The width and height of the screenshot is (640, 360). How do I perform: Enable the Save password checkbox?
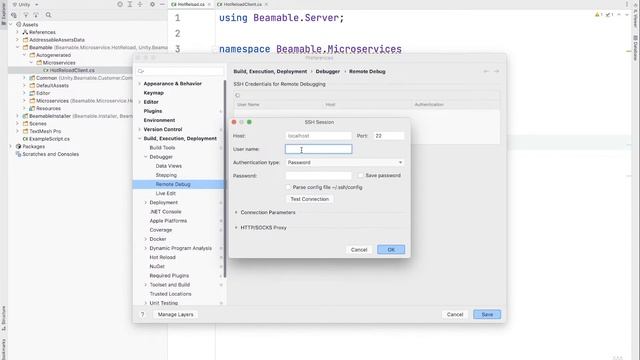pos(361,176)
